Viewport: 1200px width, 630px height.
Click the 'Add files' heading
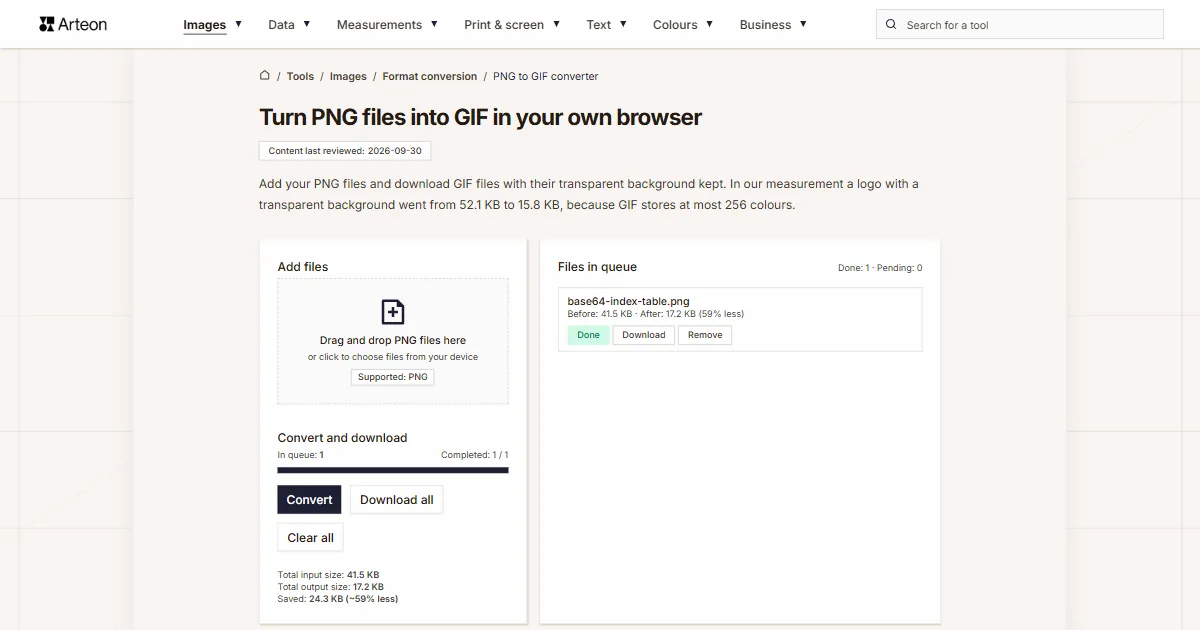pos(303,267)
